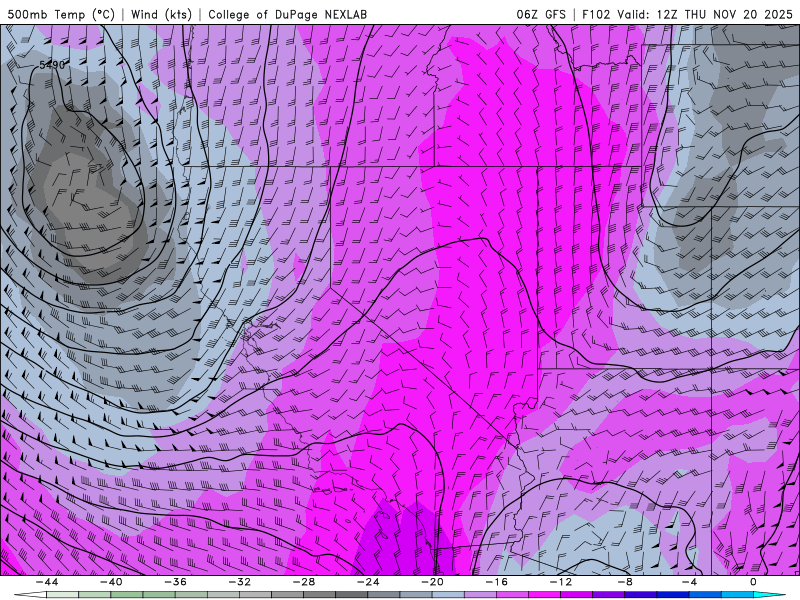Click the '-12' colorbar tick label

[x=561, y=582]
